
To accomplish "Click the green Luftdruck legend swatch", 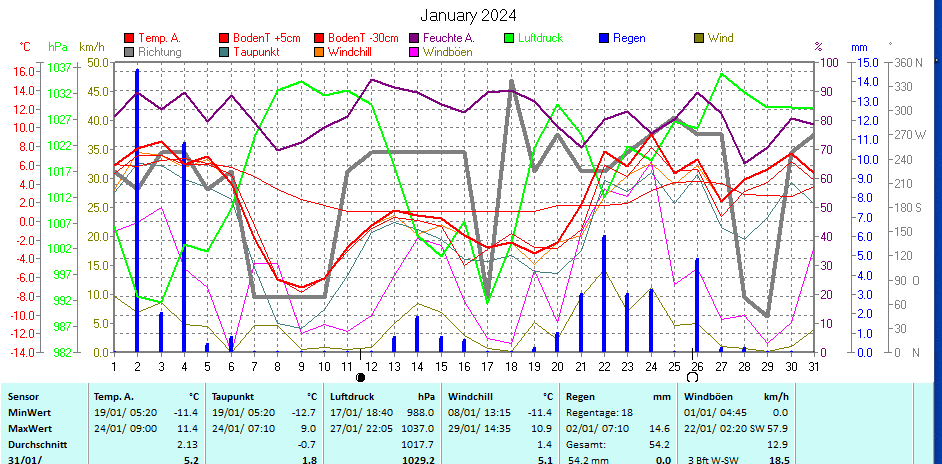I will click(x=509, y=38).
